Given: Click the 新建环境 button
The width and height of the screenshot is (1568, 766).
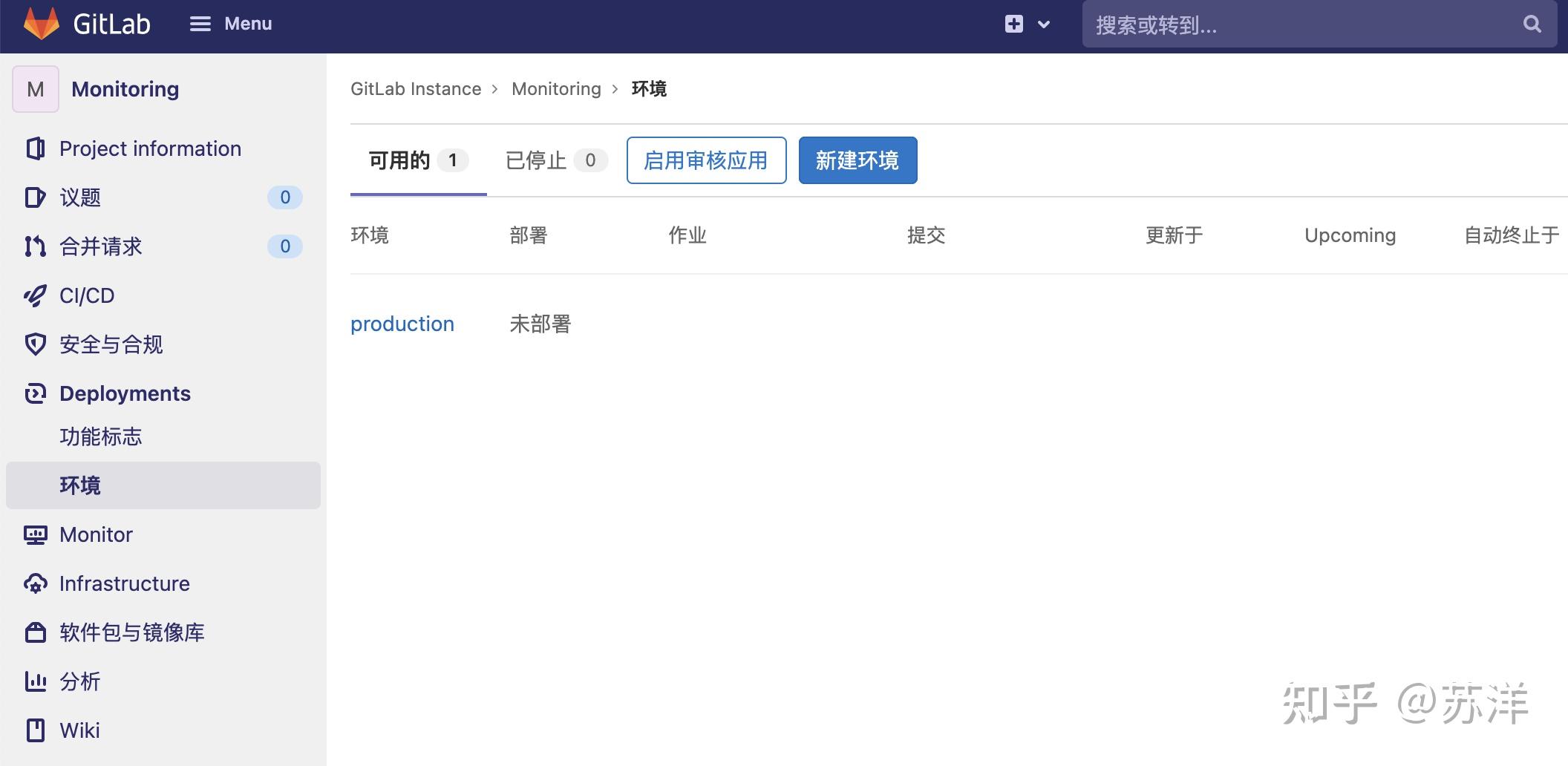Looking at the screenshot, I should 857,160.
